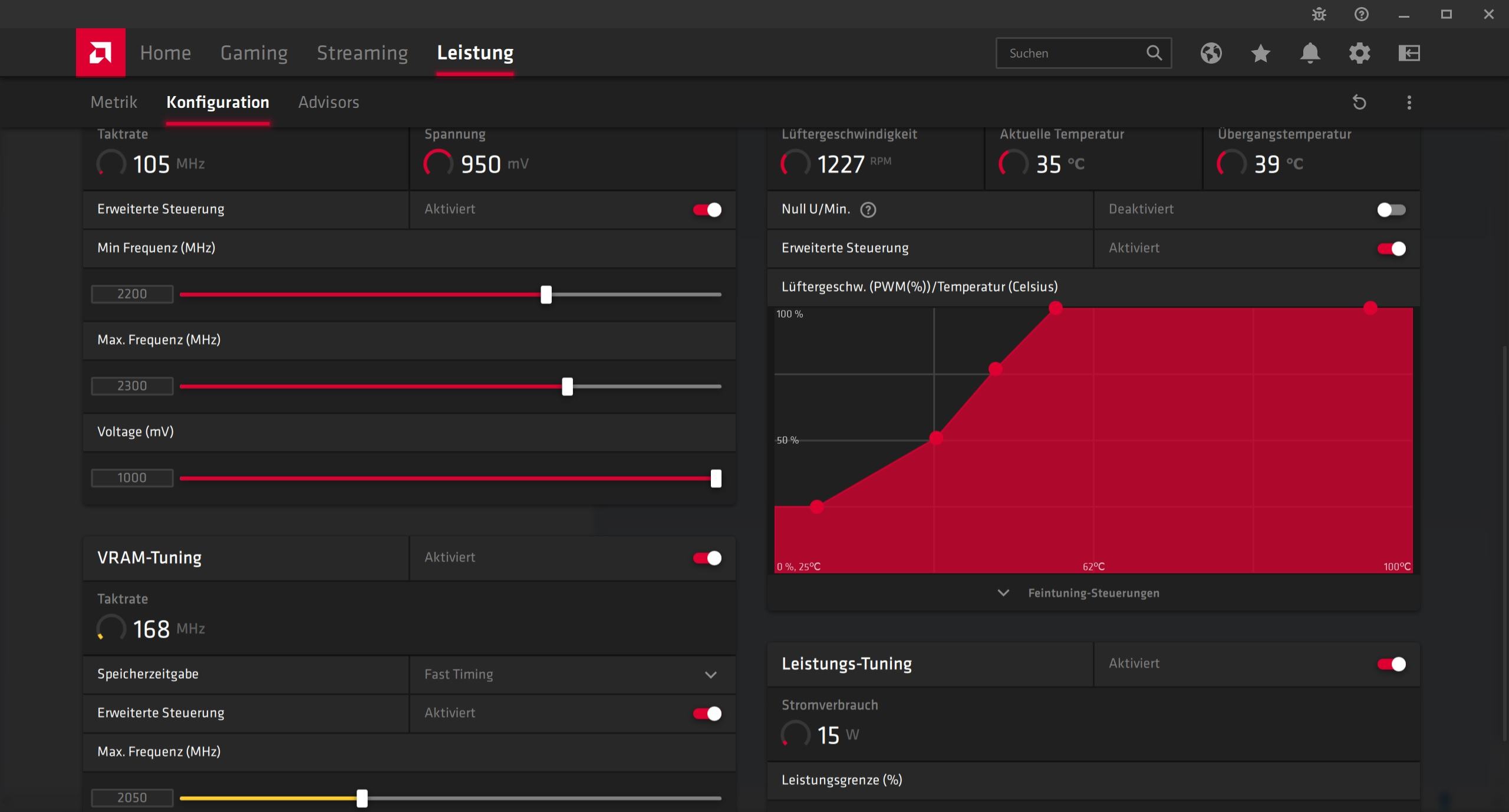This screenshot has height=812, width=1509.
Task: Click the VRAM 2050 value box
Action: (132, 798)
